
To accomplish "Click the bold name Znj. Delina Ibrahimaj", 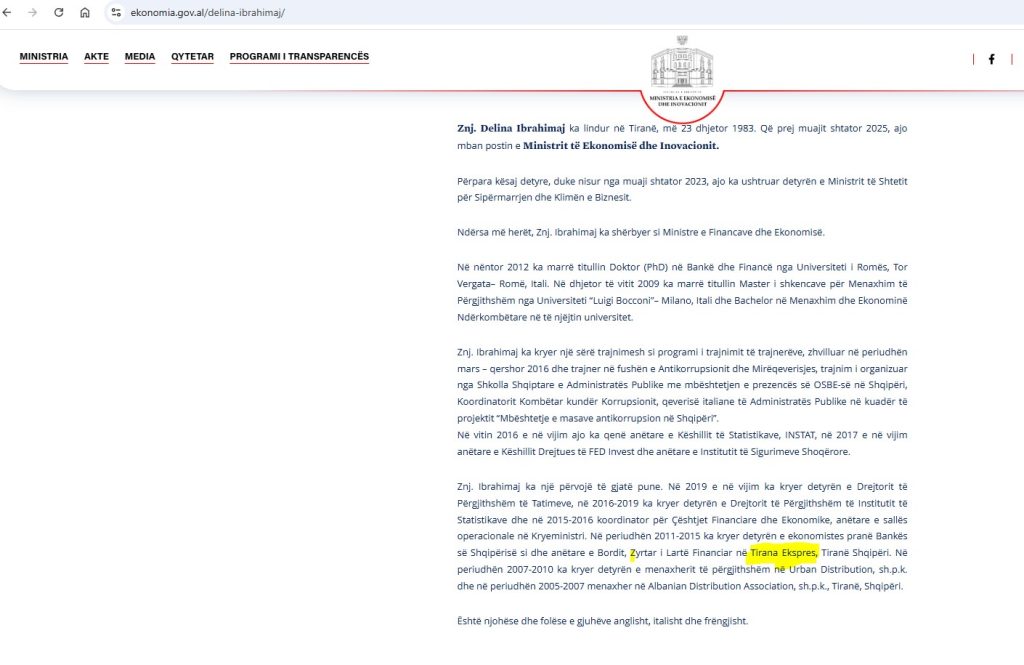I will [511, 128].
